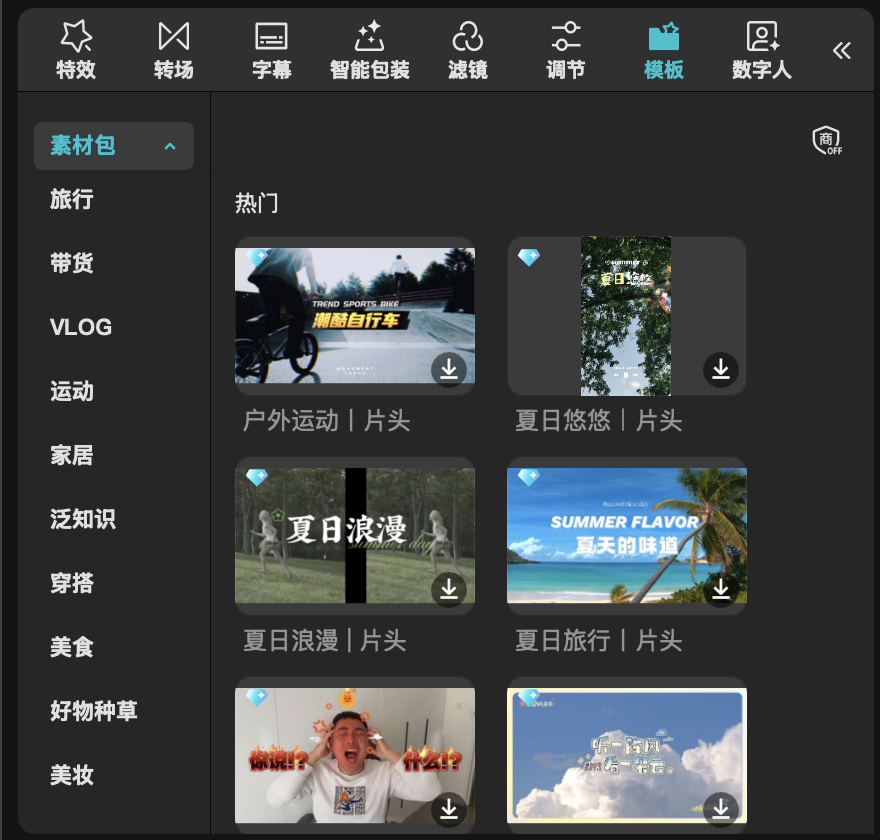Click VIP diamond badge on 户外运动 template

pyautogui.click(x=257, y=257)
